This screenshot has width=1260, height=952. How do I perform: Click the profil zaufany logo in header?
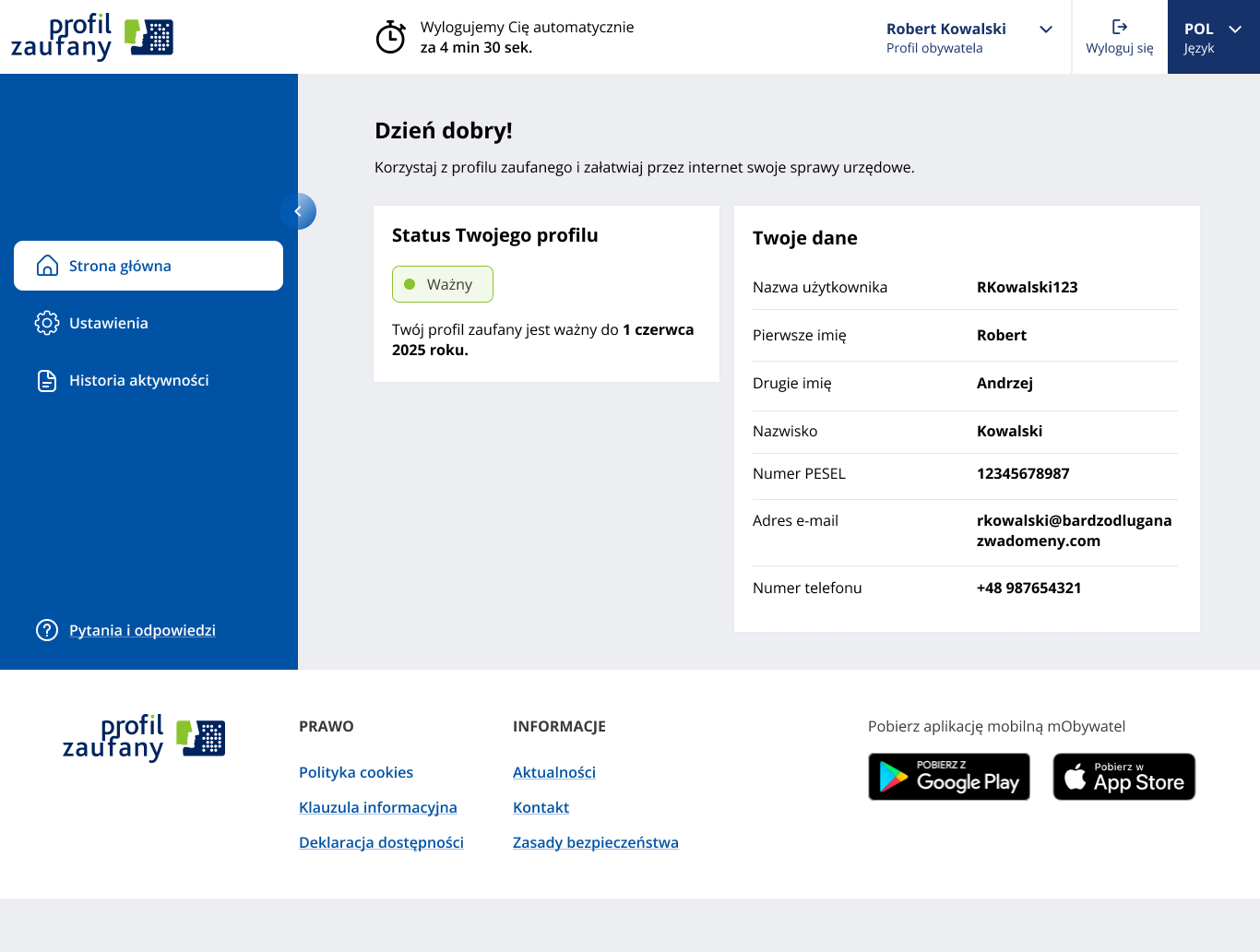(92, 37)
